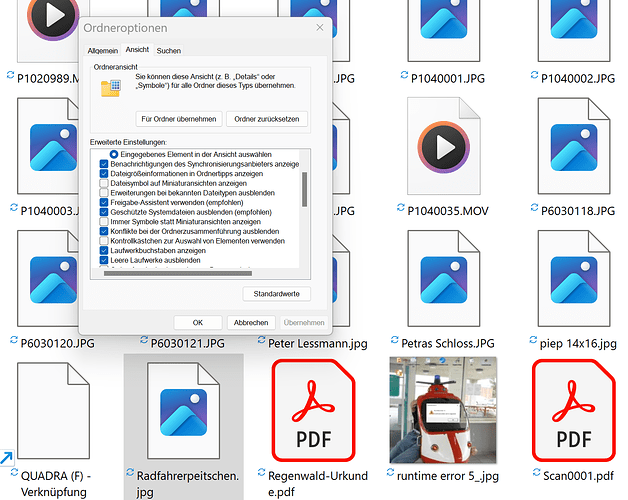Select file name 'P6030118.JPG'

(x=578, y=211)
